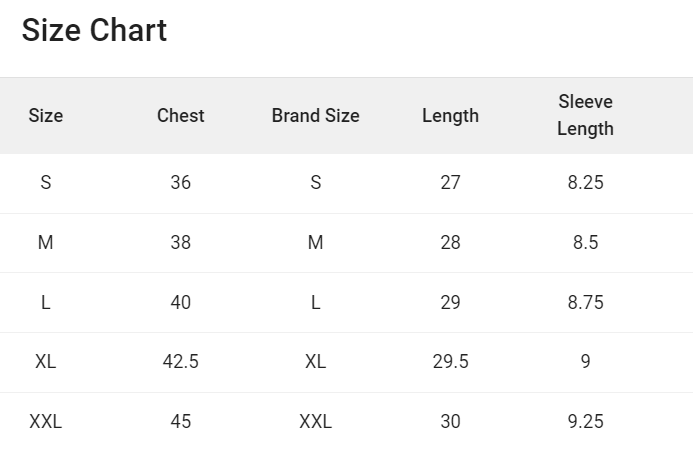Screen dimensions: 693x466
Task: Click sleeve length value 8.25
Action: [x=585, y=183]
